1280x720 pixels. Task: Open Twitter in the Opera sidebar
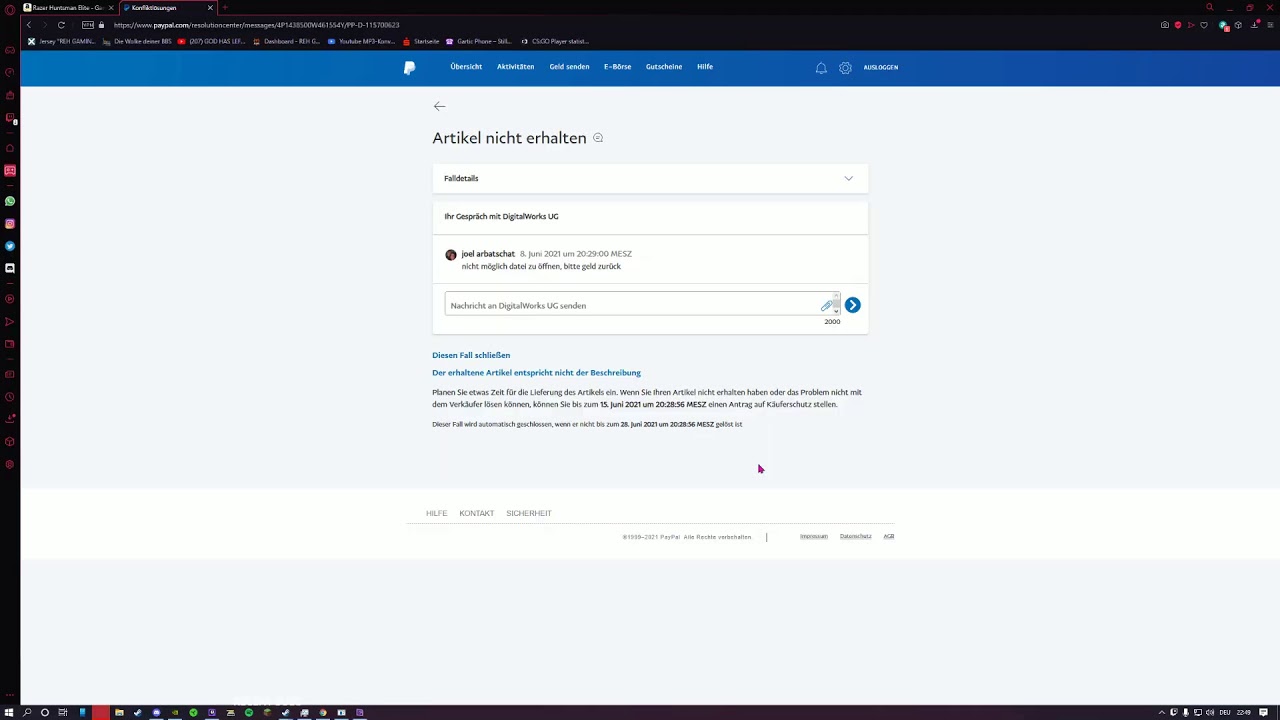point(10,246)
